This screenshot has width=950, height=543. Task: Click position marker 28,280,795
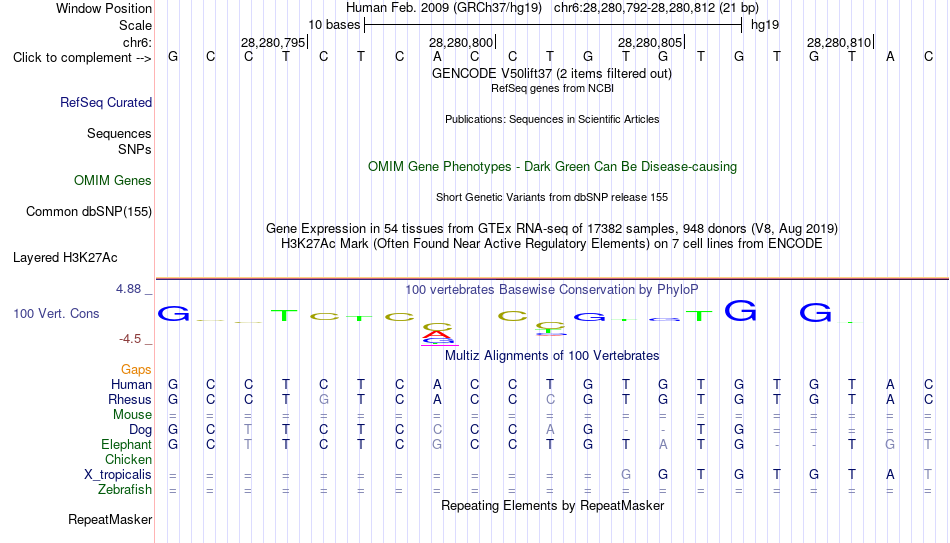tap(273, 42)
